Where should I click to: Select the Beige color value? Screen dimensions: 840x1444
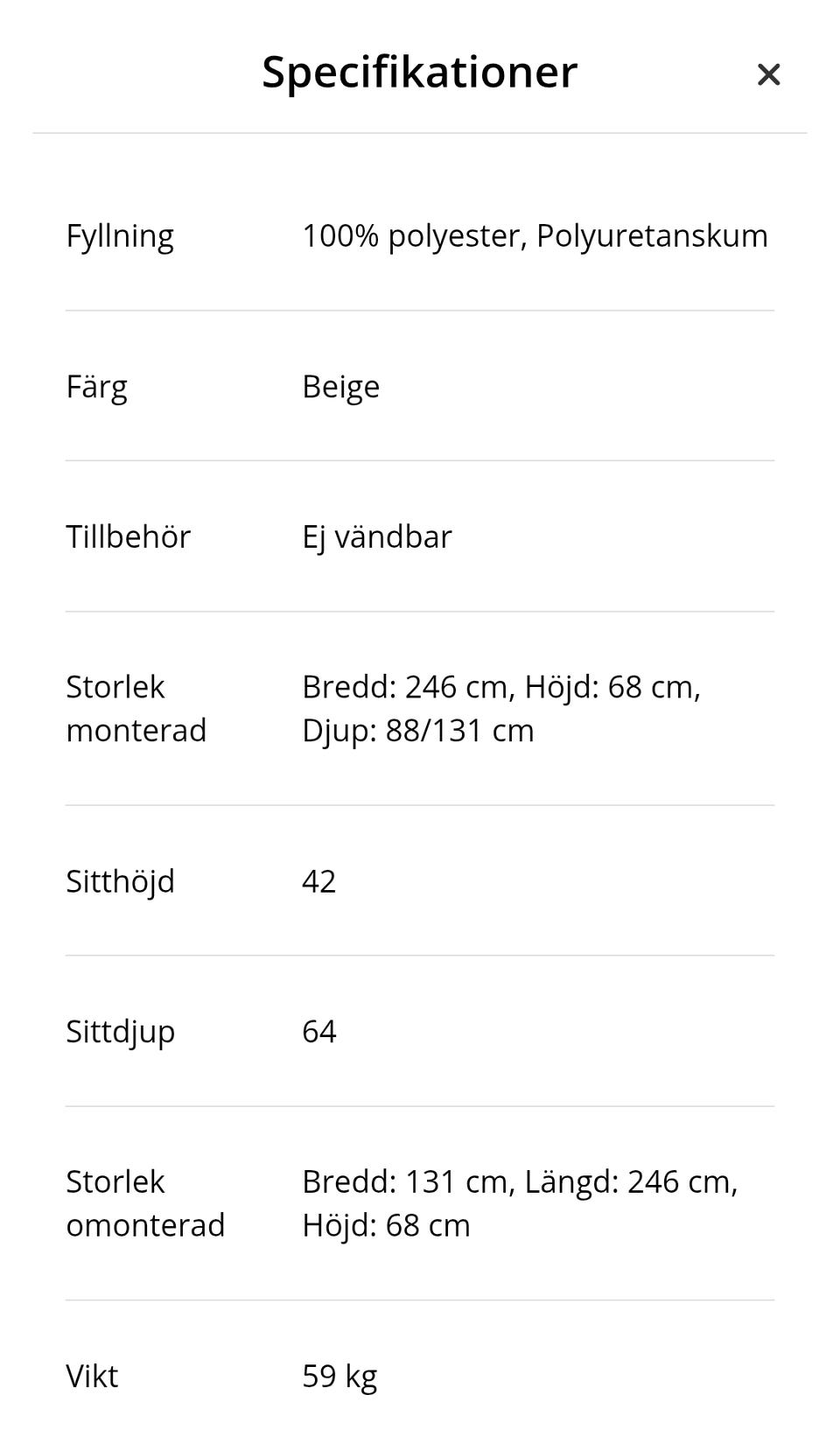click(x=340, y=387)
